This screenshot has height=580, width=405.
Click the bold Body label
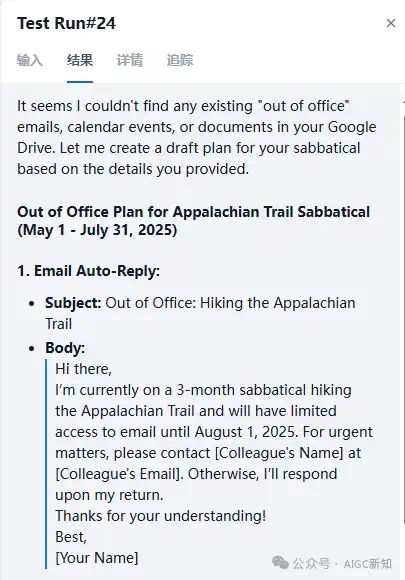tap(65, 348)
